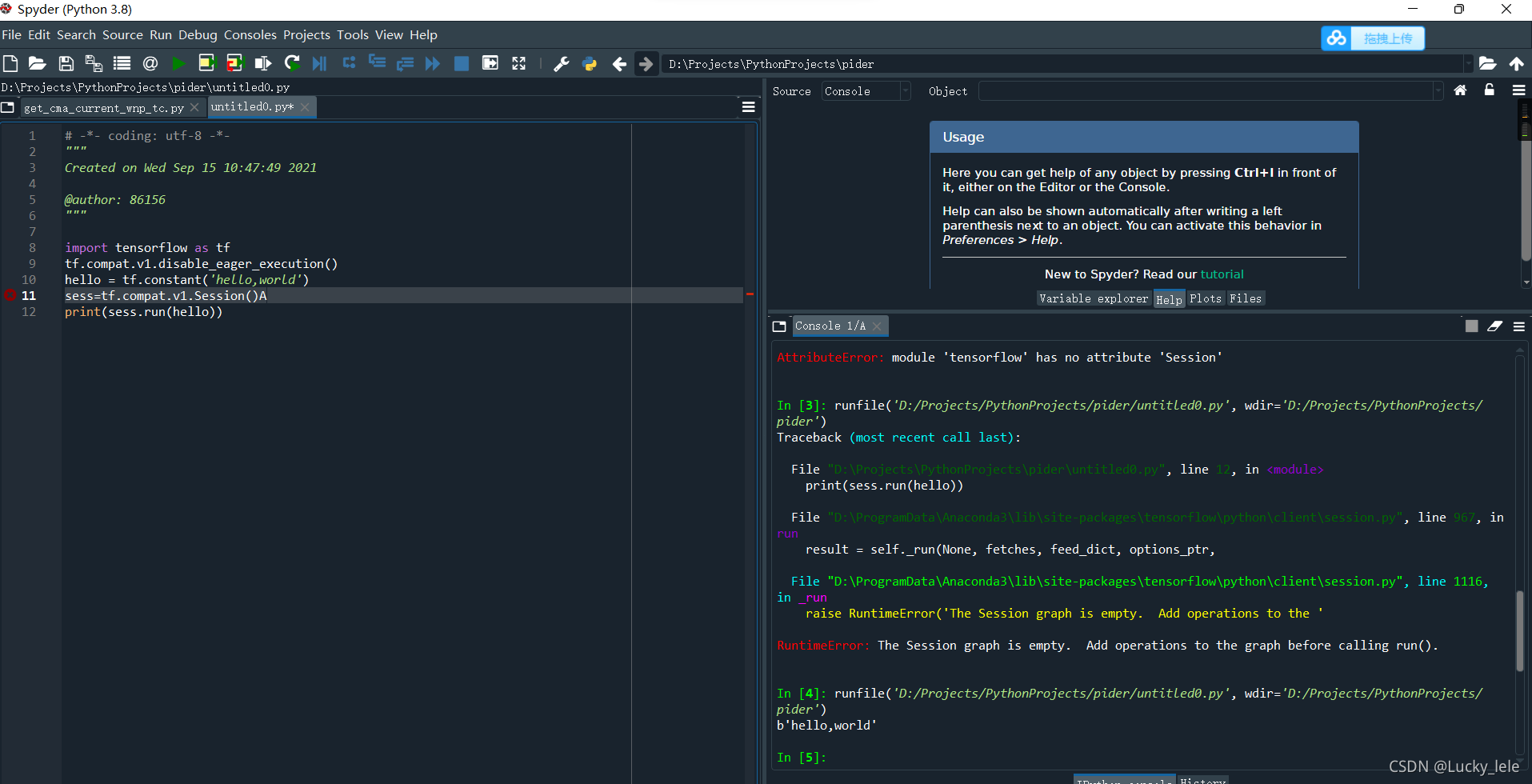Open the Help pane options menu
Screen dimensions: 1532x784
[x=1518, y=90]
